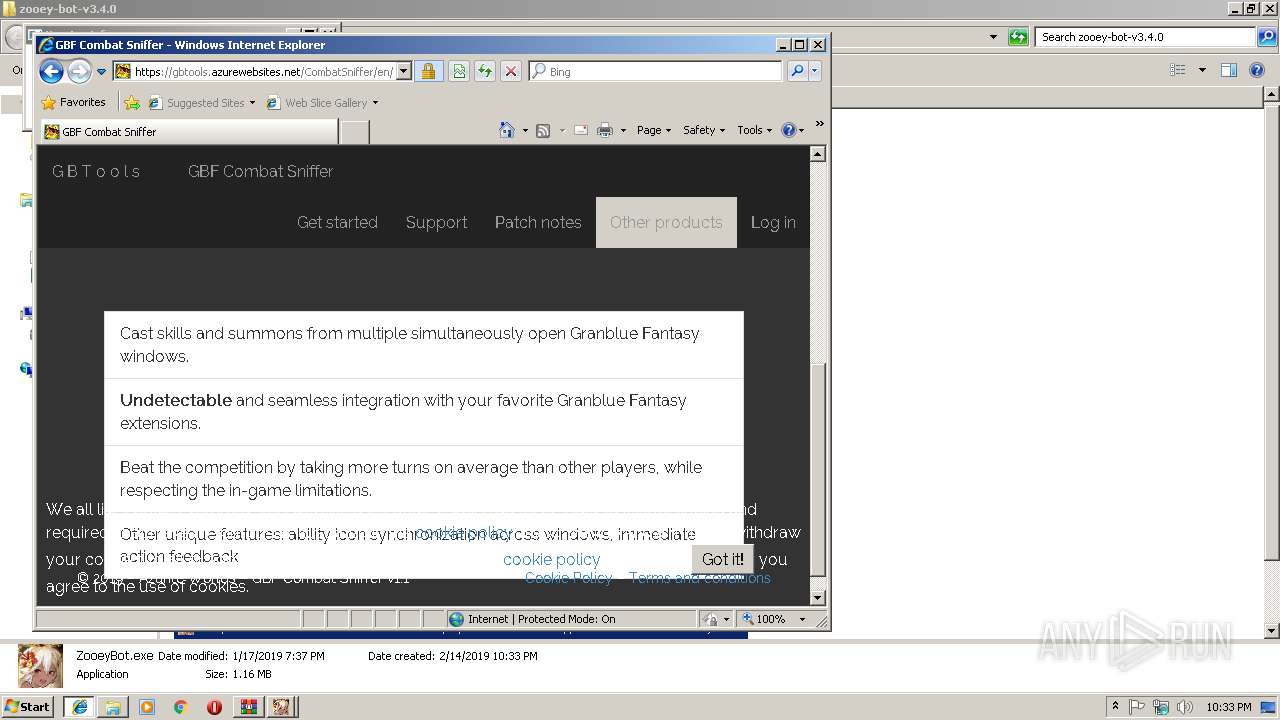The height and width of the screenshot is (720, 1280).
Task: Open the IE zoom level 100% control
Action: tap(765, 619)
